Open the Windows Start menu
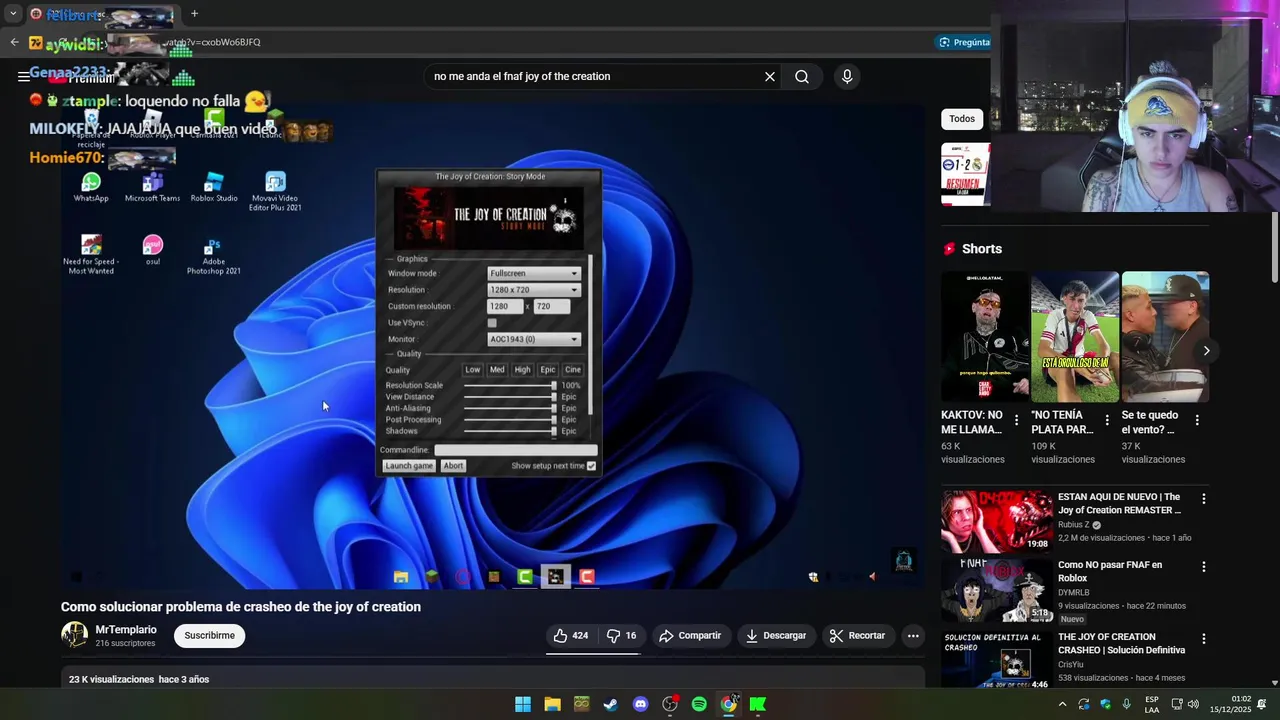 click(523, 704)
